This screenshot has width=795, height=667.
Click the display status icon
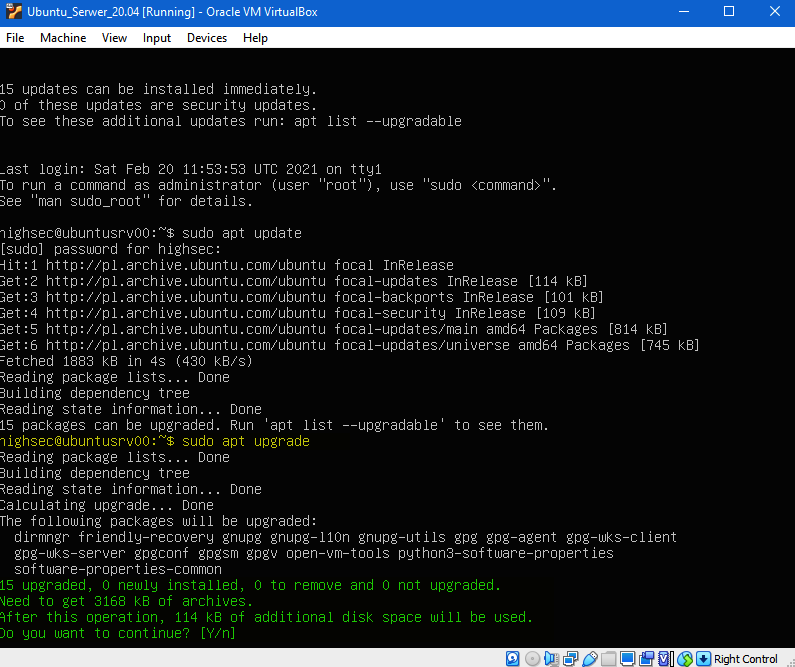click(x=627, y=658)
